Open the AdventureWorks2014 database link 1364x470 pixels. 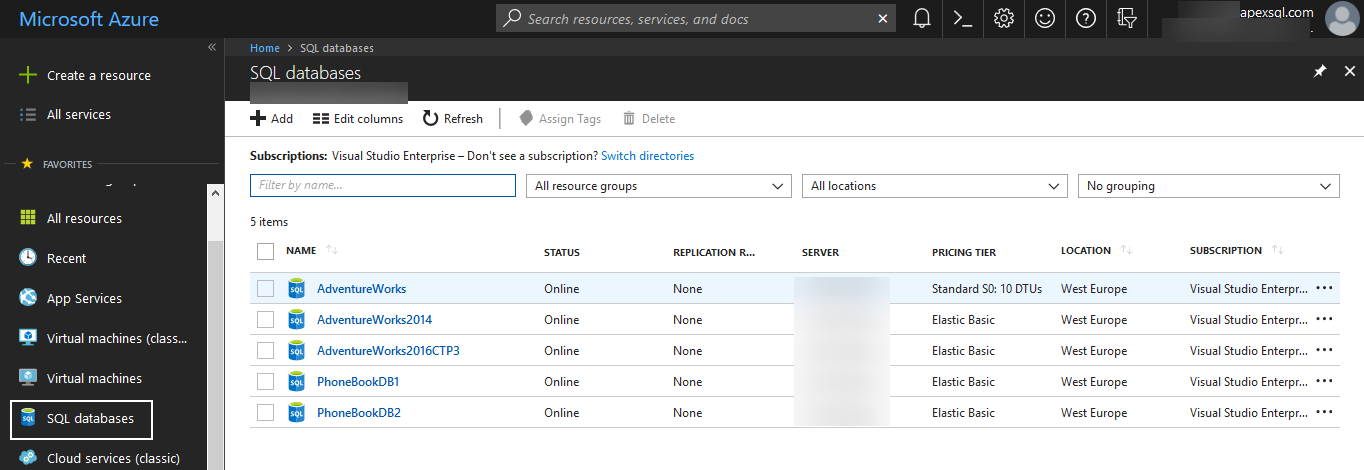point(374,320)
